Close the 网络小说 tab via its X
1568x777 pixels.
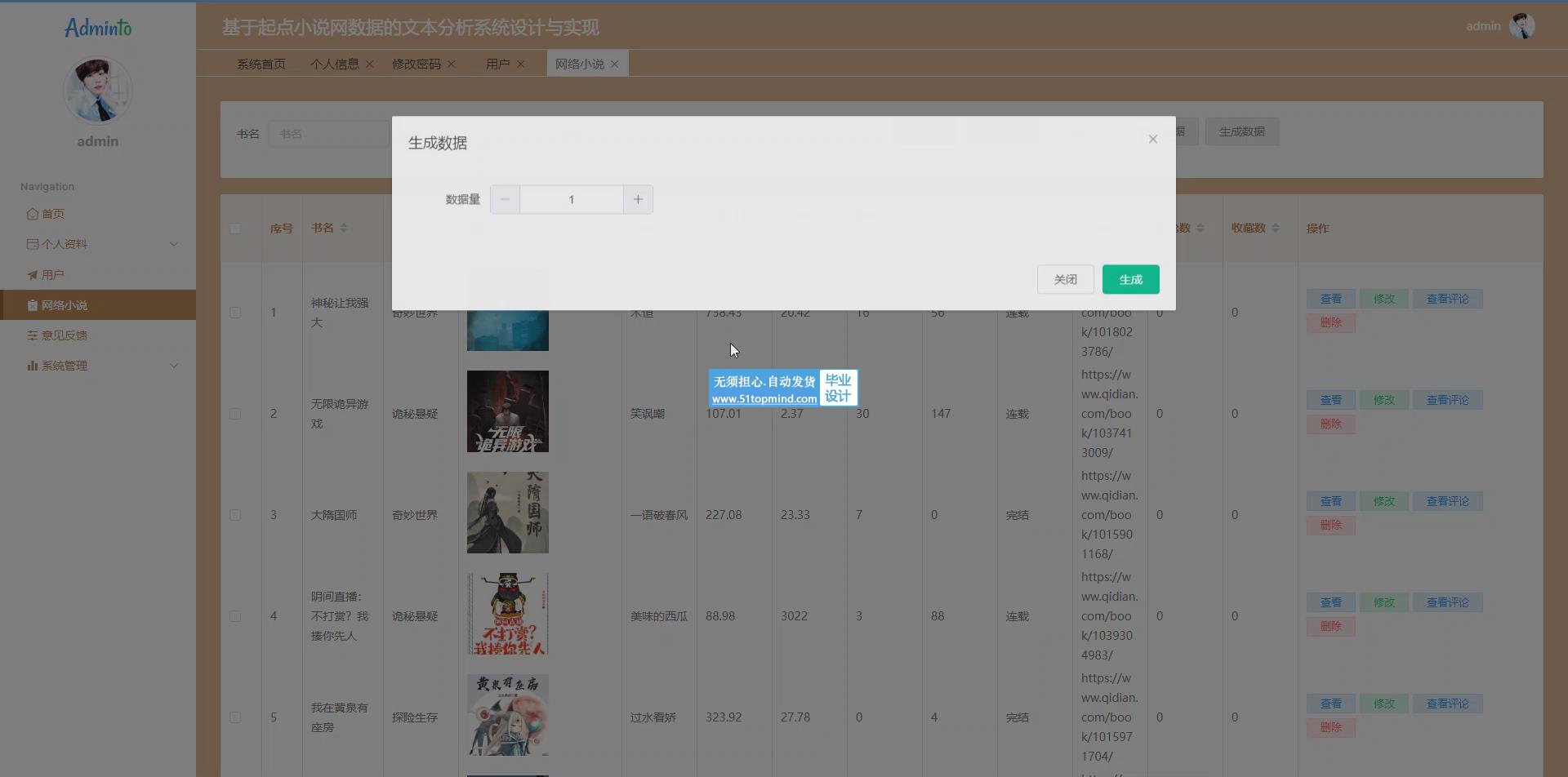(615, 64)
